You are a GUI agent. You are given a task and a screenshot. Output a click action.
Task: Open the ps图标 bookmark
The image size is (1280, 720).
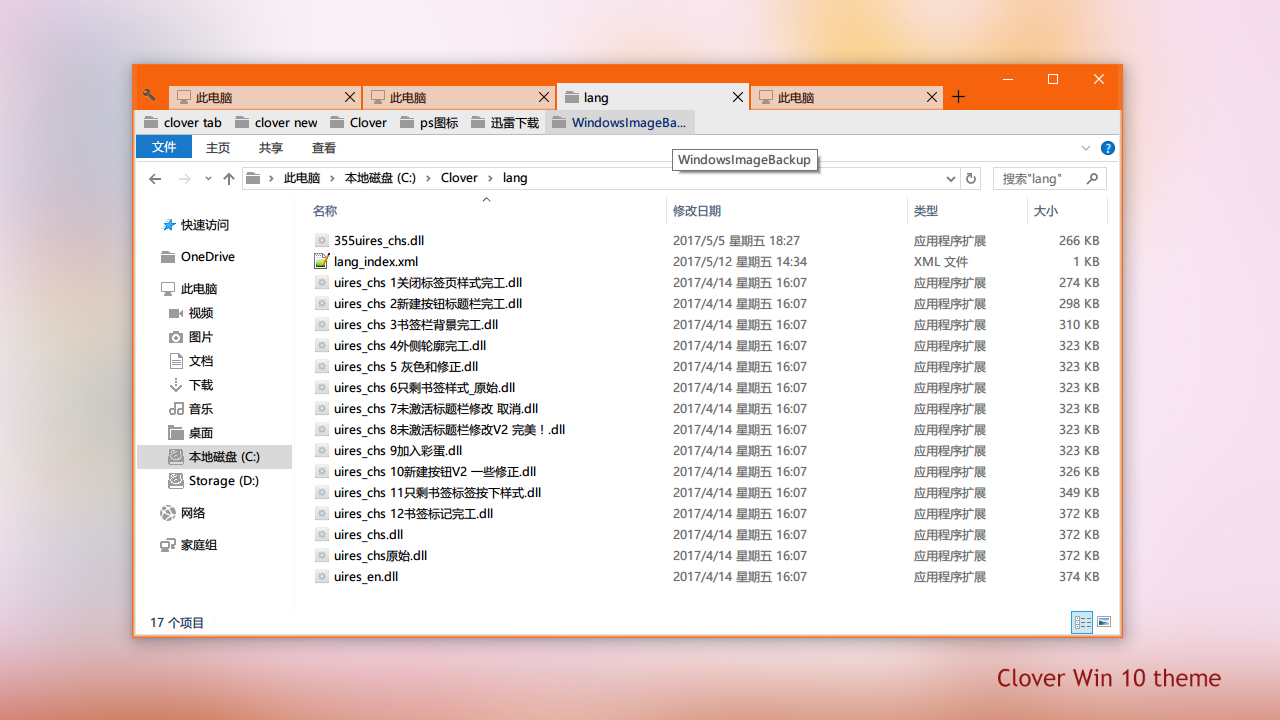click(429, 123)
